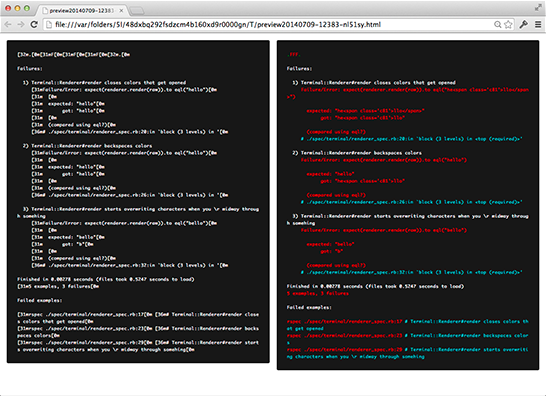Click the red '.FFF.' result line
Viewport: 546px width, 396px height.
294,55
